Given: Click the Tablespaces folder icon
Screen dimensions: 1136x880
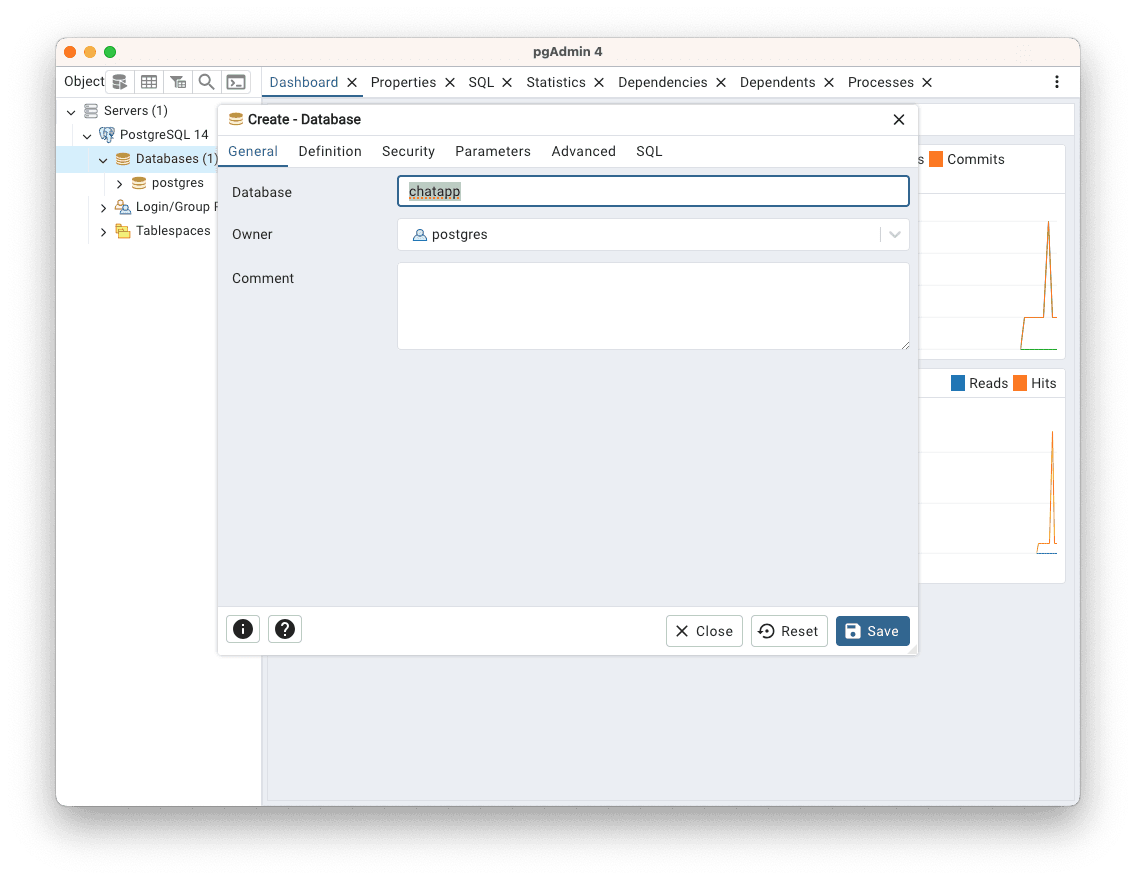Looking at the screenshot, I should (123, 231).
